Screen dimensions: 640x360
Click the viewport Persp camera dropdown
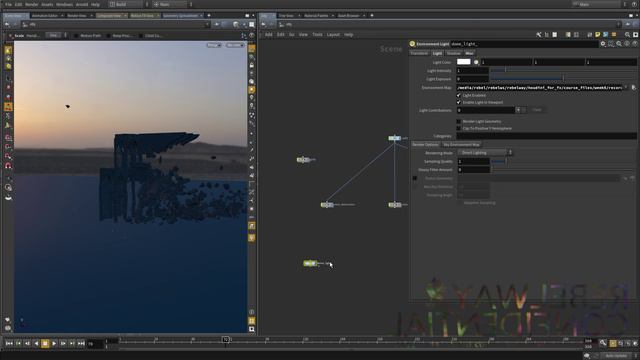point(213,45)
